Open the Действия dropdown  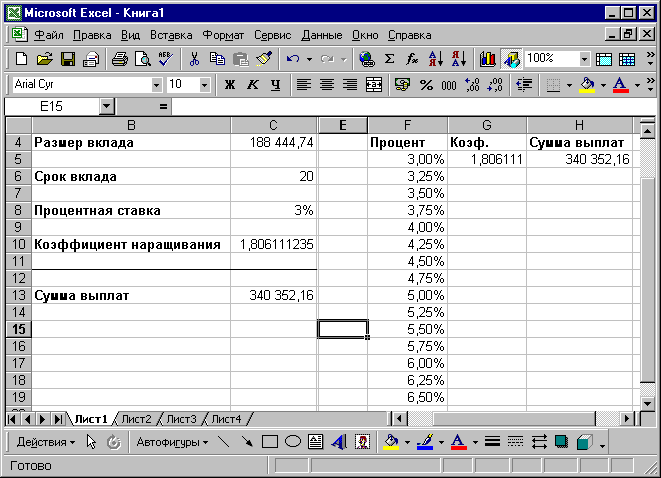pos(46,442)
